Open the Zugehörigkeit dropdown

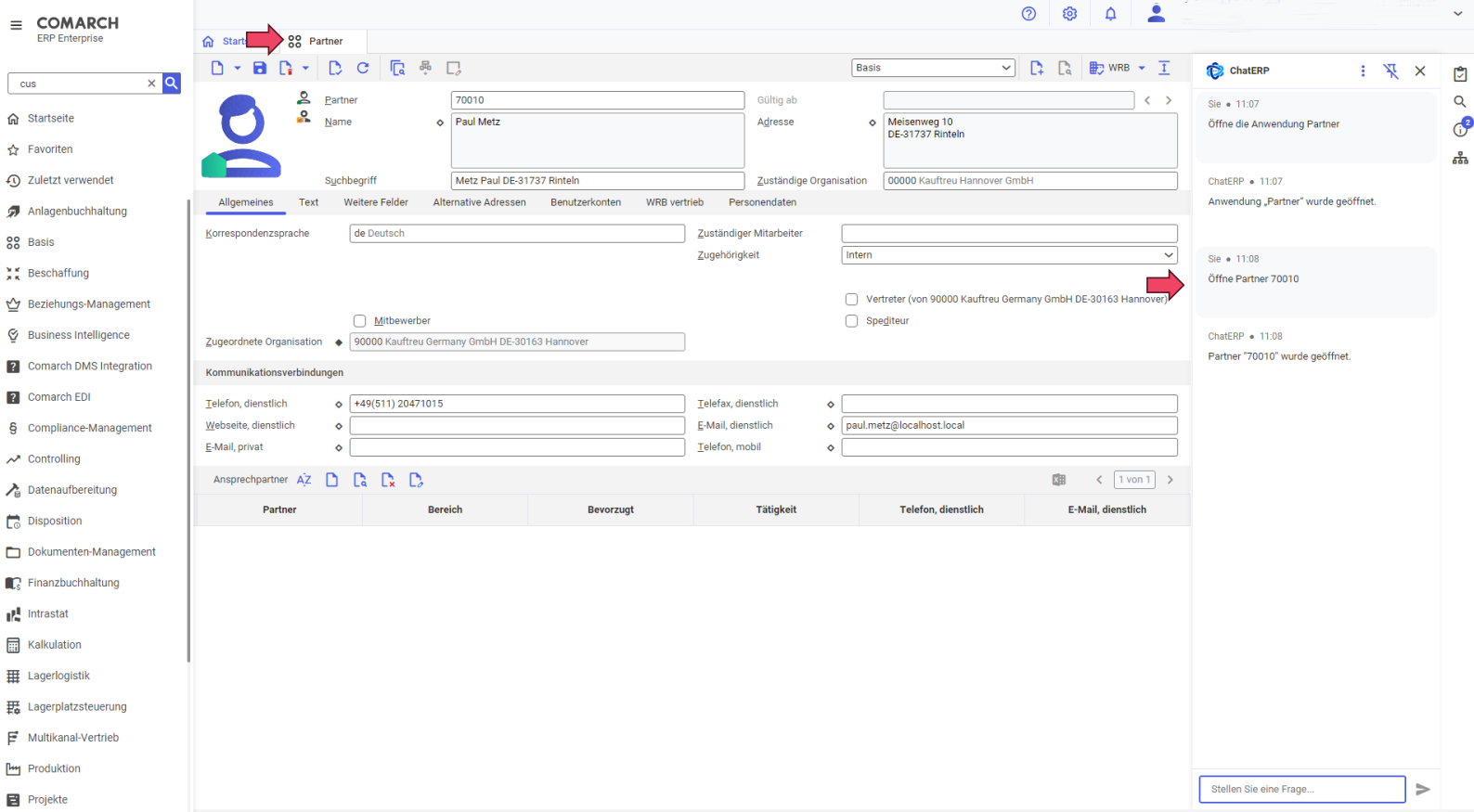click(1009, 255)
